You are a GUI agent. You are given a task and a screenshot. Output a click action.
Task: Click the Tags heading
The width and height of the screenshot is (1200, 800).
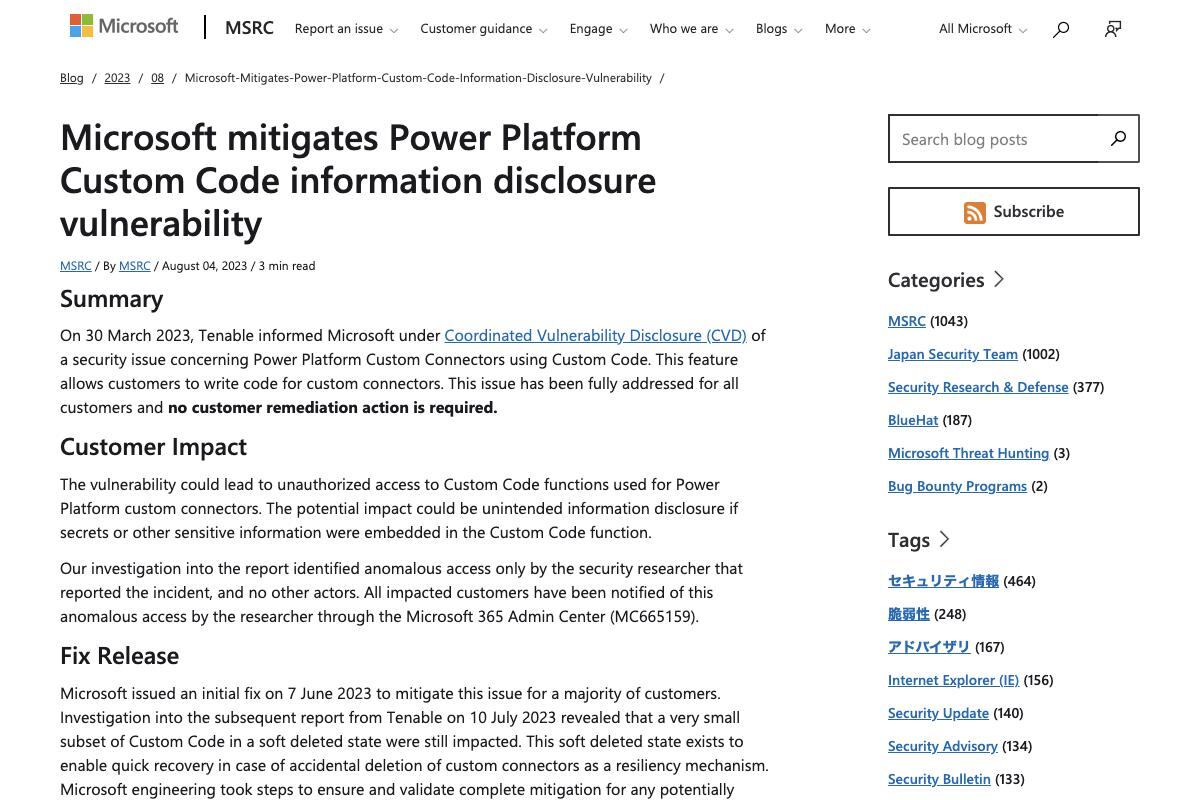click(x=909, y=540)
